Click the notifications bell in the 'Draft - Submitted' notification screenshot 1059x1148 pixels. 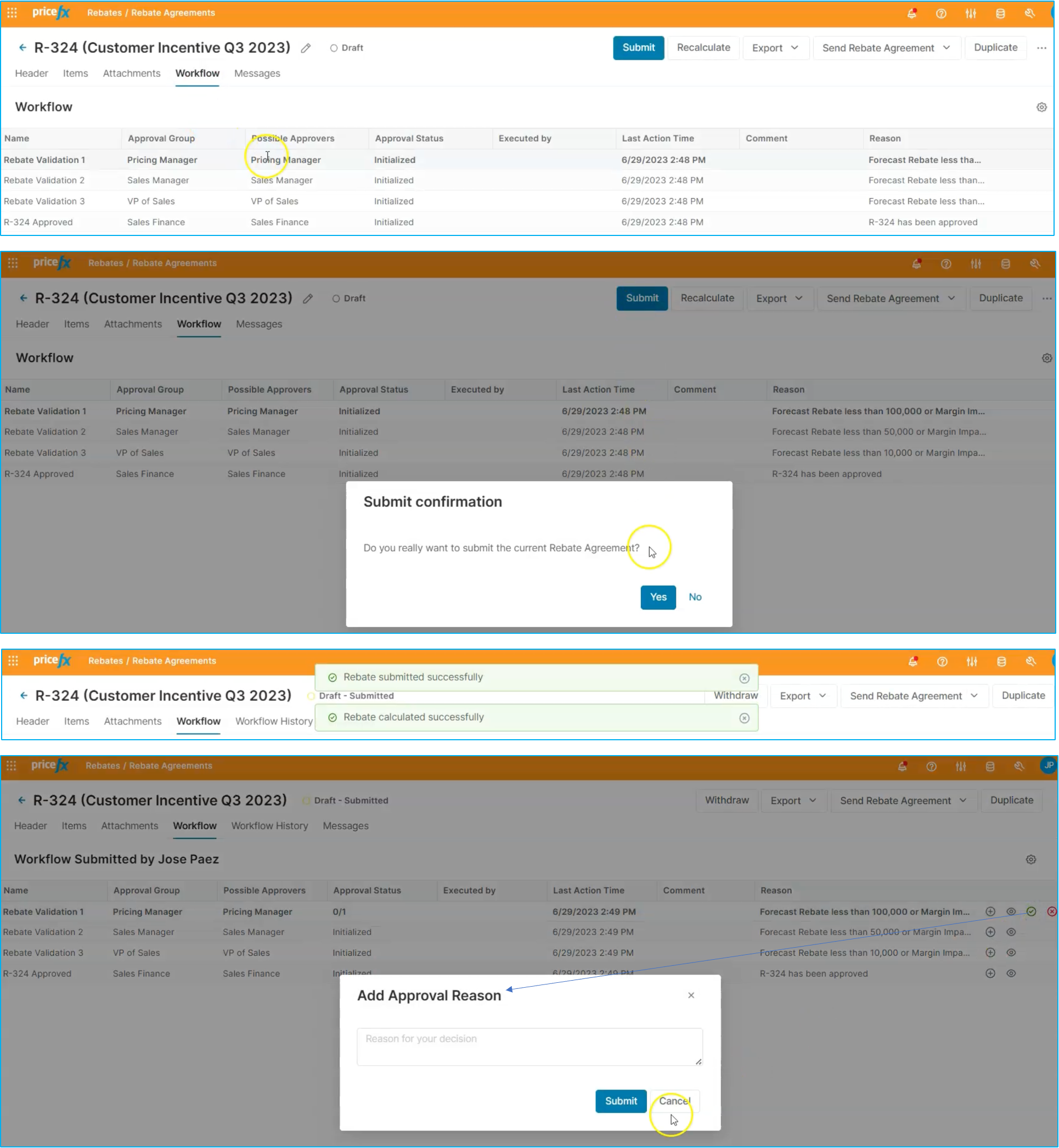913,662
